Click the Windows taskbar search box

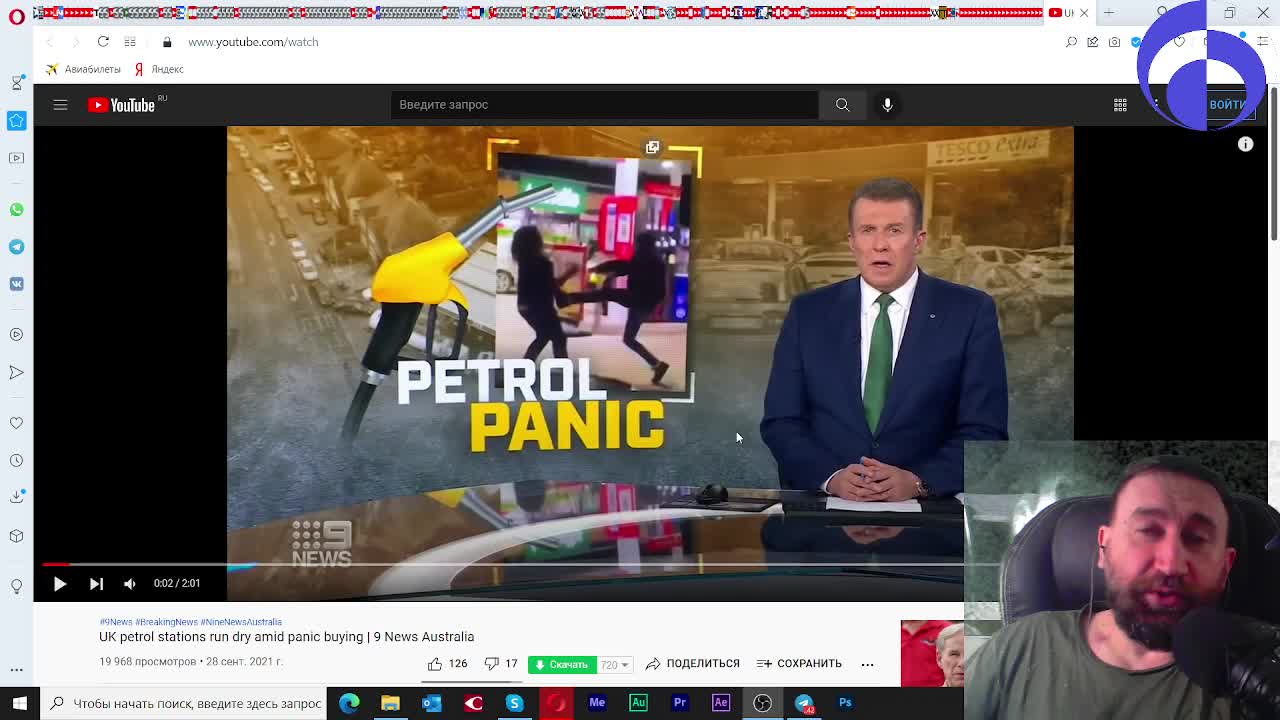coord(184,703)
